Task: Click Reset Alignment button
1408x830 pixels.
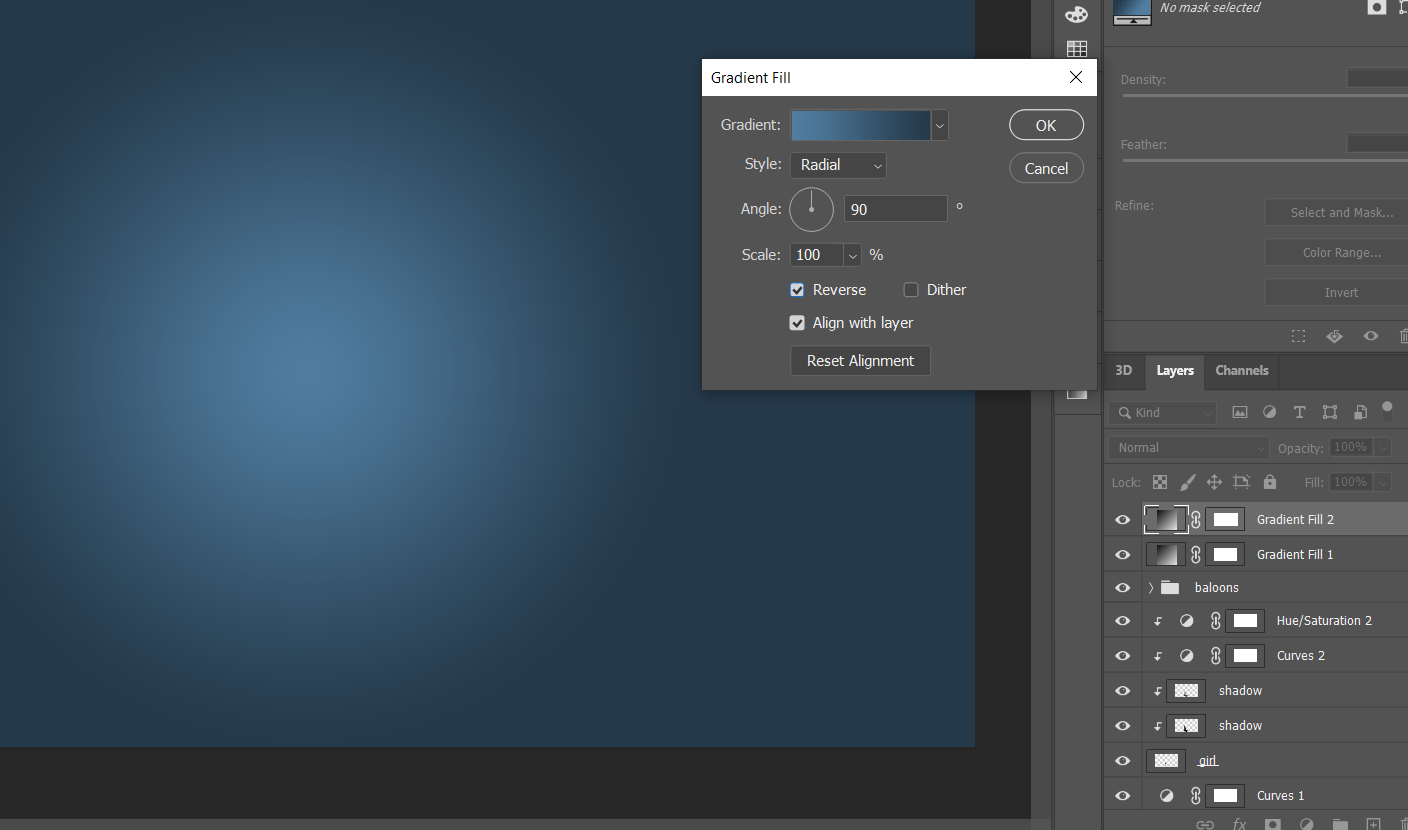Action: coord(860,361)
